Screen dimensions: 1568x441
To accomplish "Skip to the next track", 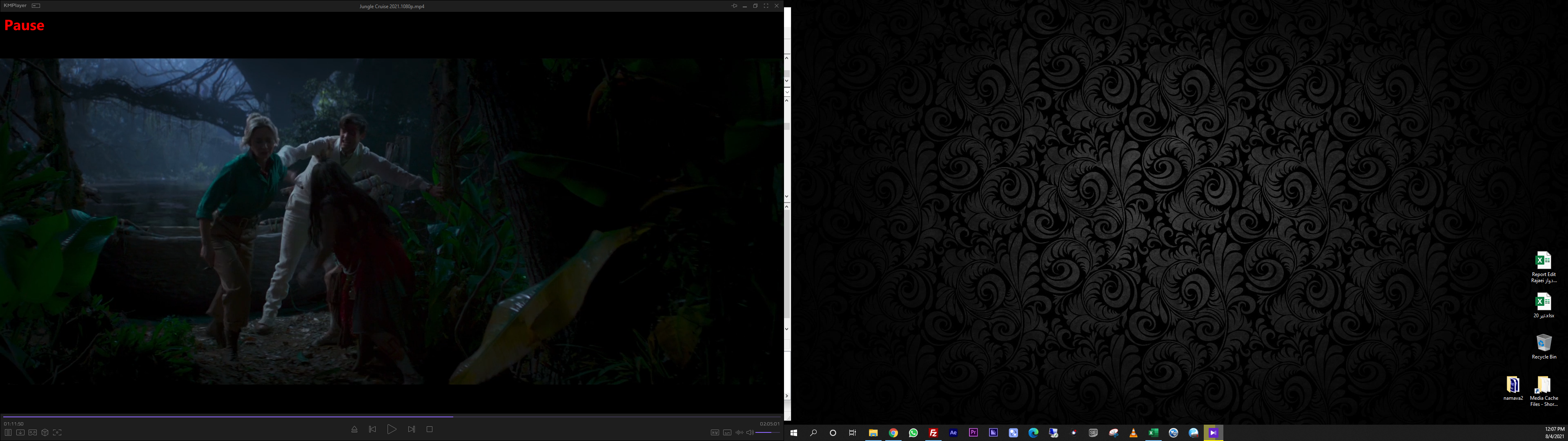I will (x=412, y=430).
